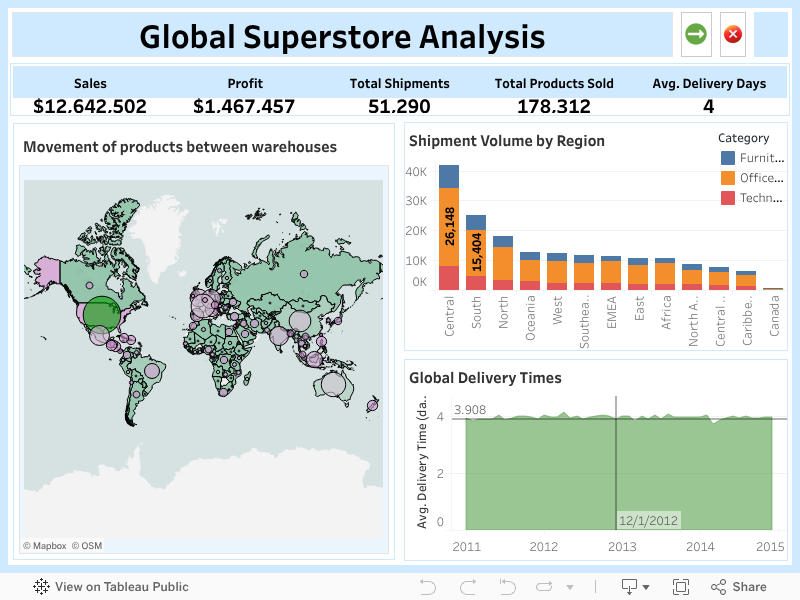Select the blue Furniture legend swatch

[x=728, y=158]
